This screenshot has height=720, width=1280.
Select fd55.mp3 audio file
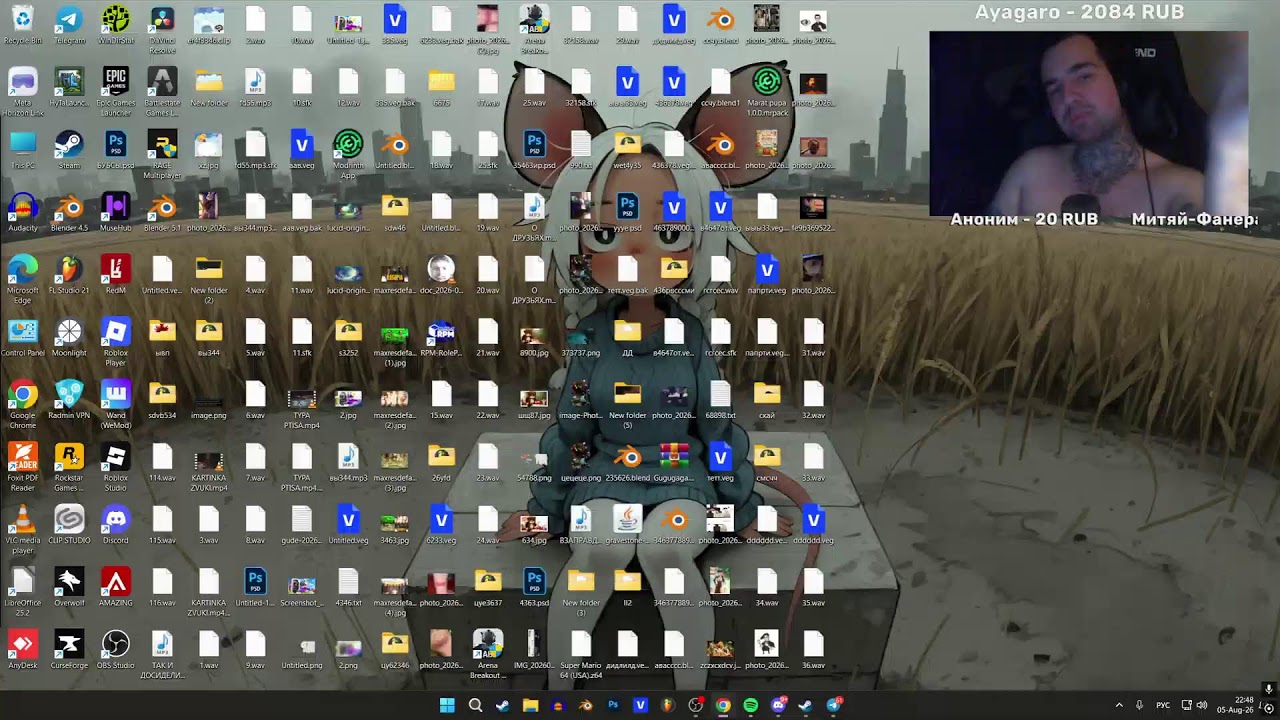tap(255, 88)
